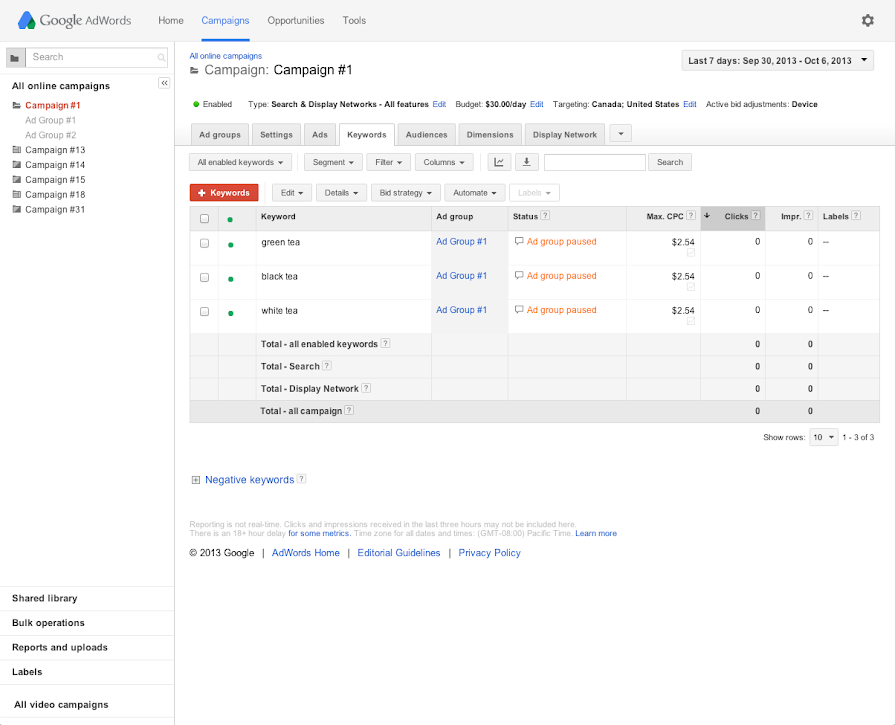
Task: Click help icon beside Negative keywords
Action: 301,479
